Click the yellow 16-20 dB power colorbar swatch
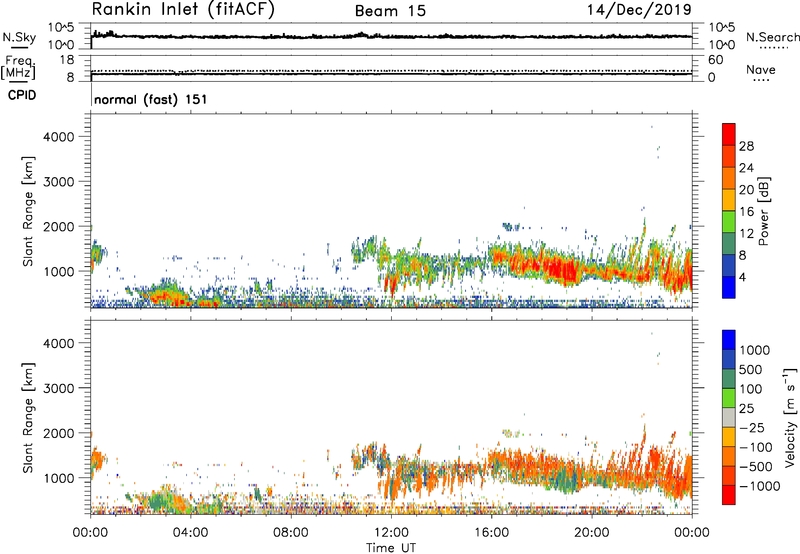Screen dimensions: 800x554 (x=729, y=199)
